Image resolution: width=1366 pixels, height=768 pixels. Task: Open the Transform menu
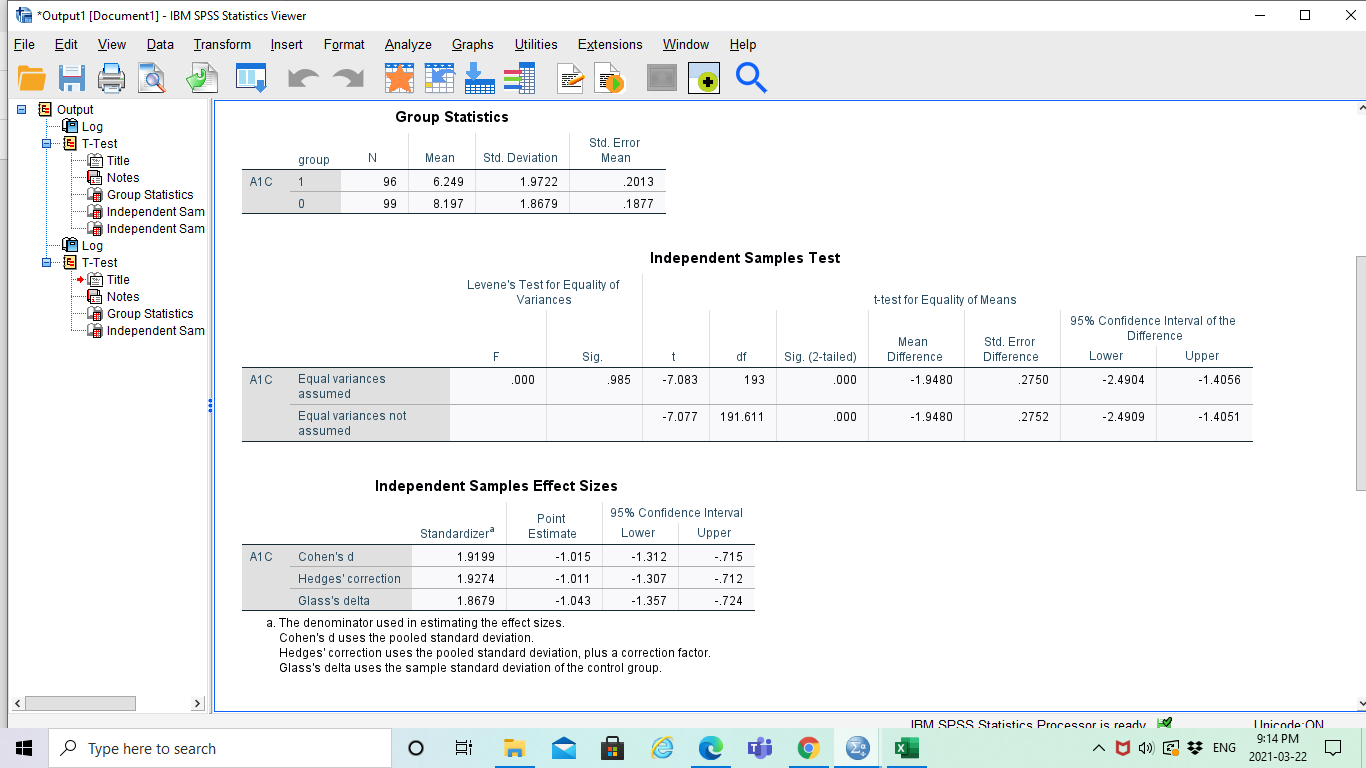(x=222, y=44)
